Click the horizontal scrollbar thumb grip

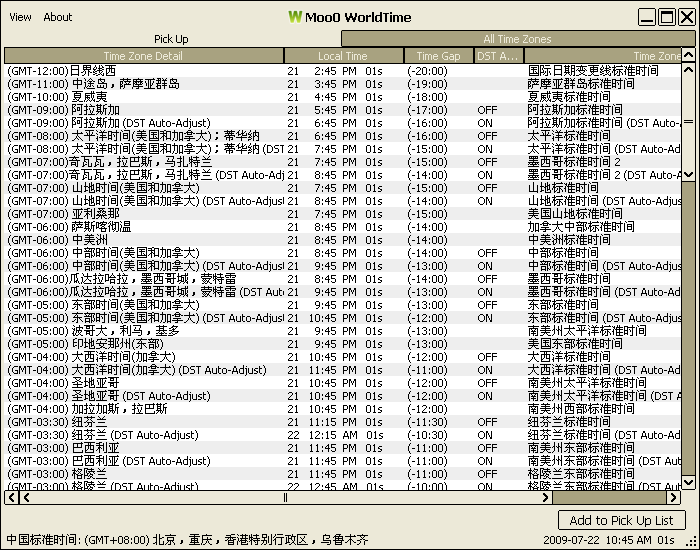tap(285, 497)
